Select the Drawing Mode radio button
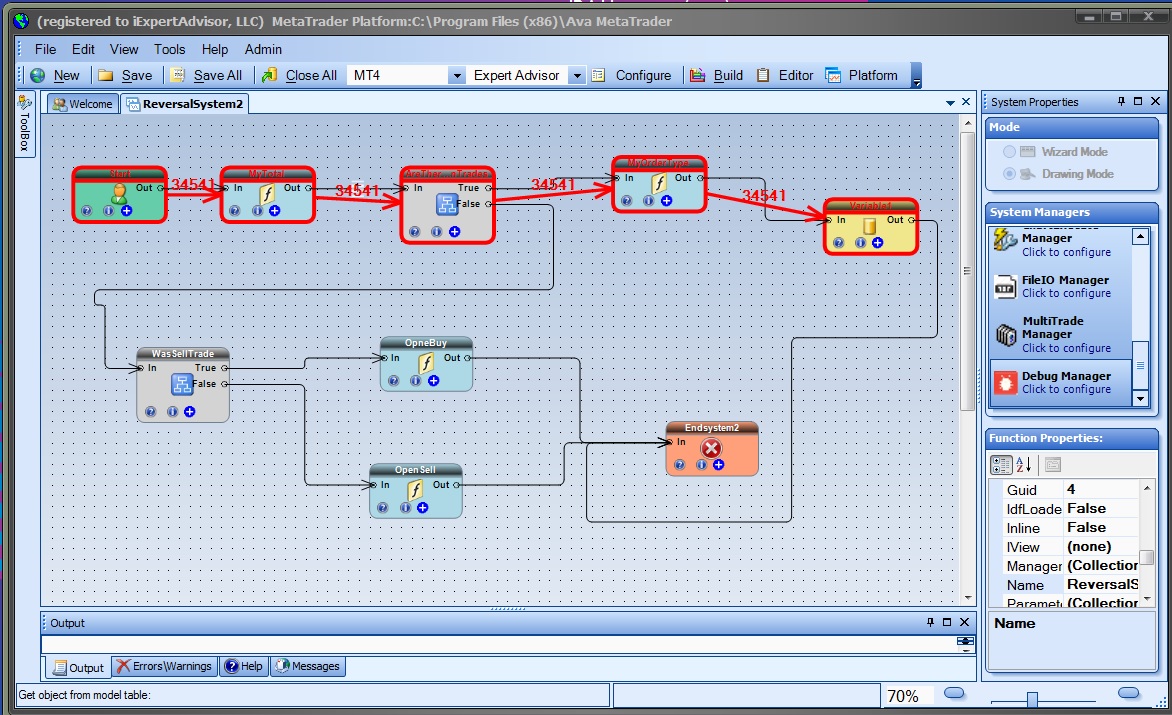The height and width of the screenshot is (715, 1172). tap(1009, 173)
